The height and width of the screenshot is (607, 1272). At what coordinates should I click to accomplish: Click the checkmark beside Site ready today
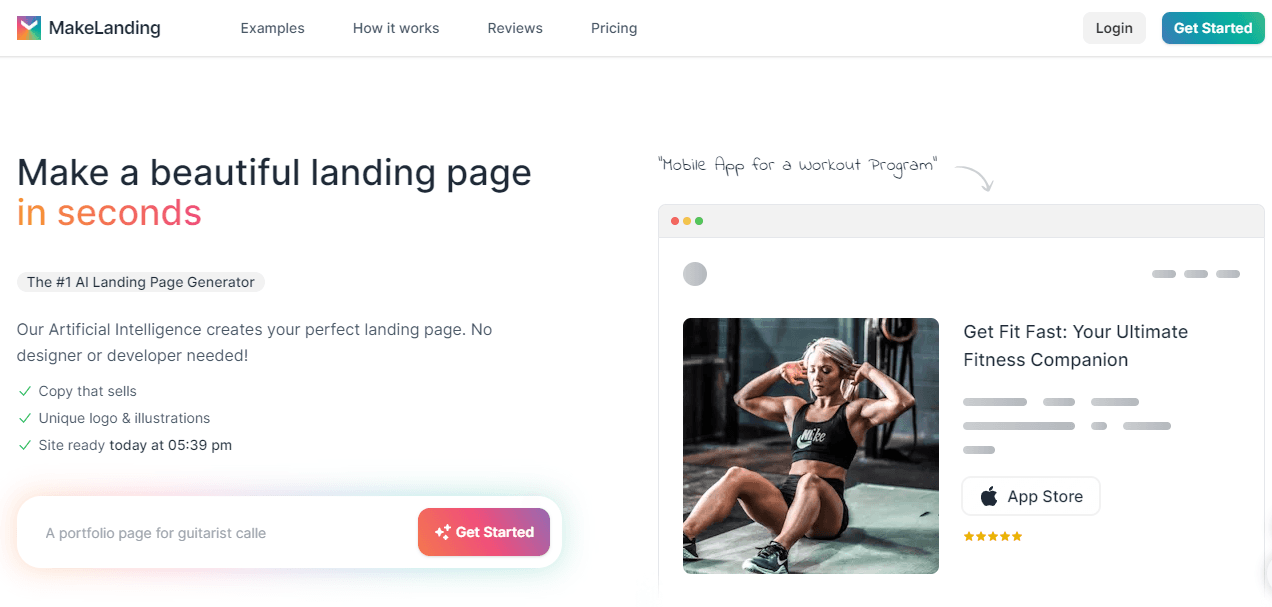(x=25, y=445)
